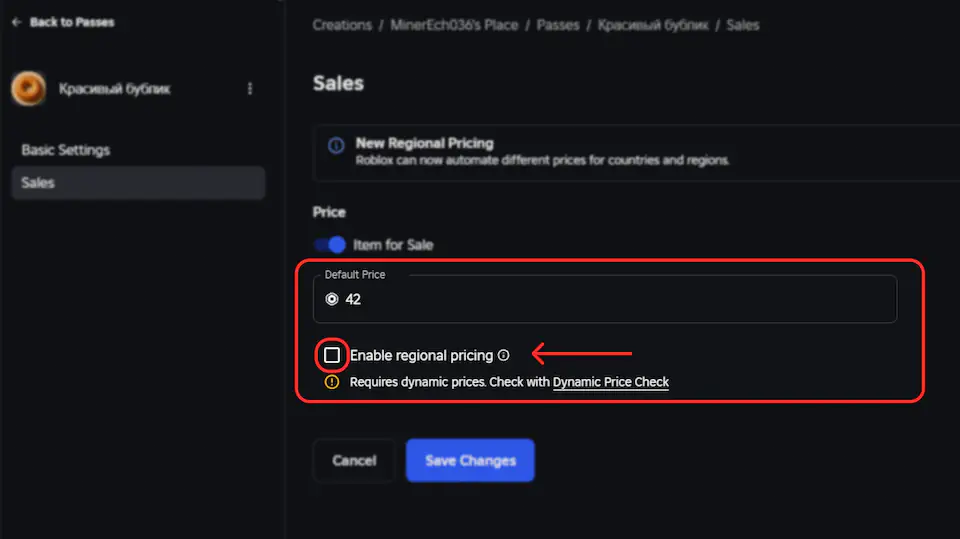
Task: Toggle the Item for Sale switch
Action: pyautogui.click(x=330, y=245)
